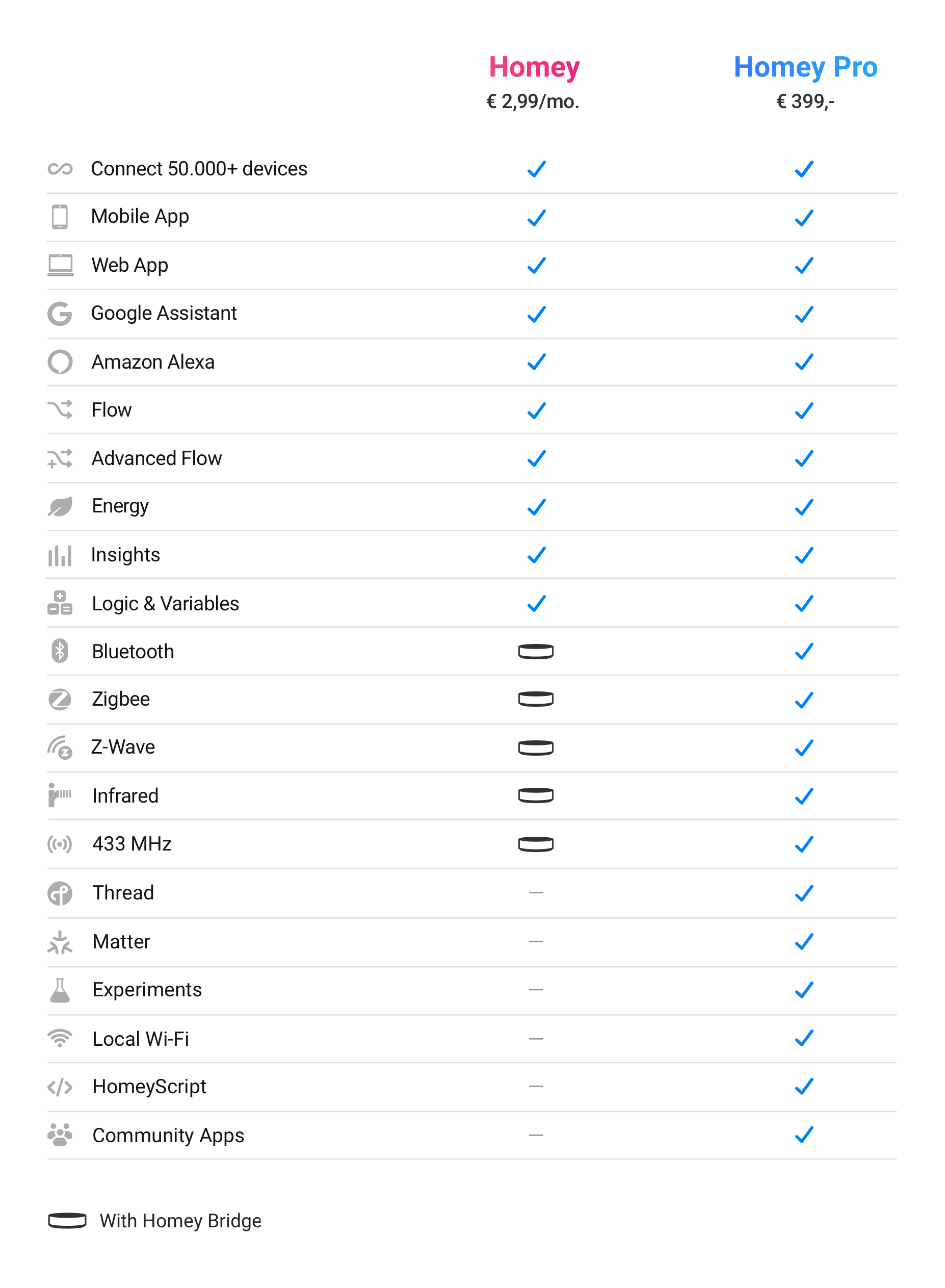
Task: Click the Homey Pro checkmark for Matter
Action: tap(804, 941)
